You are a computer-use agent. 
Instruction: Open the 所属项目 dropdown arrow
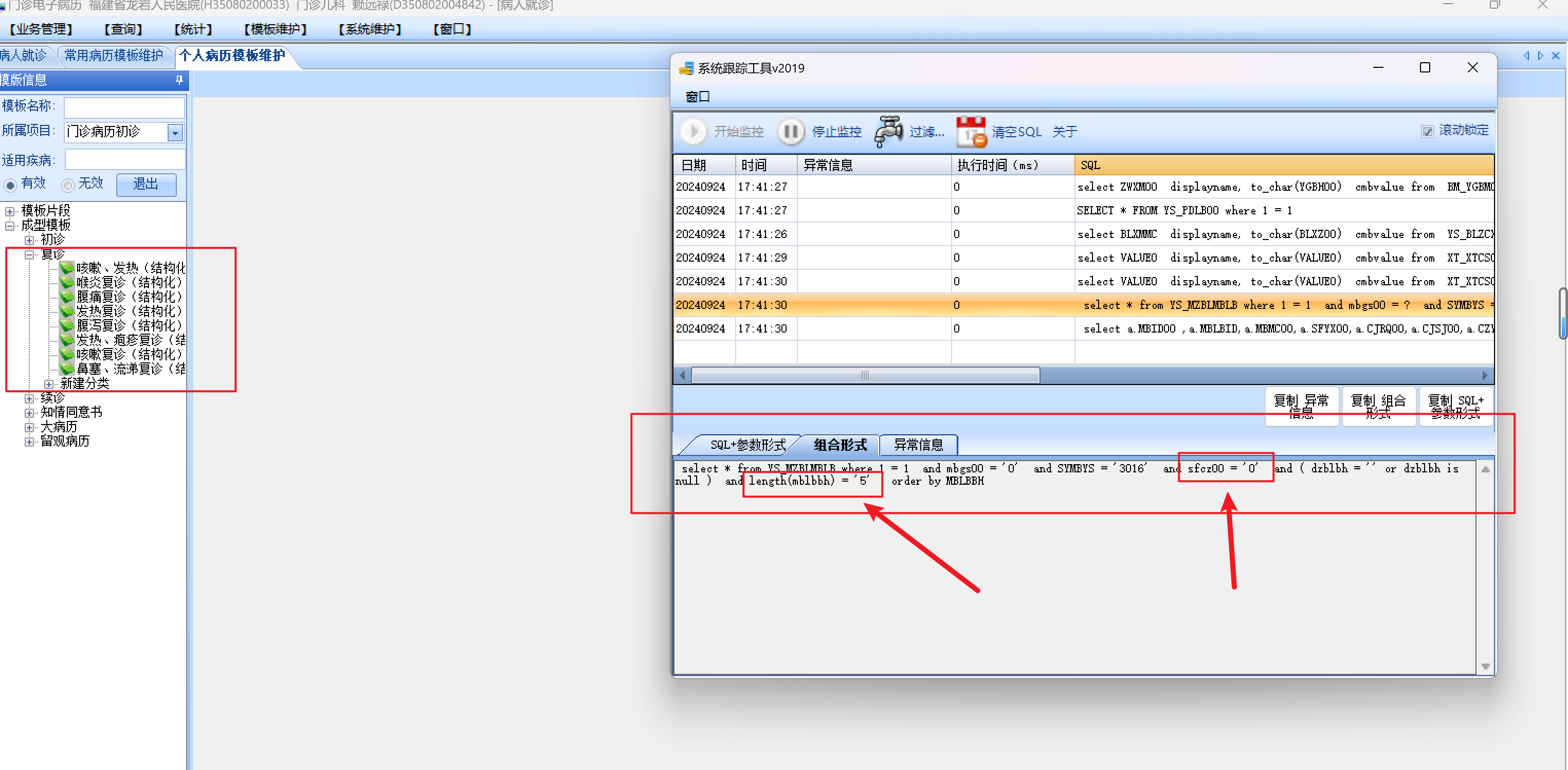(175, 132)
